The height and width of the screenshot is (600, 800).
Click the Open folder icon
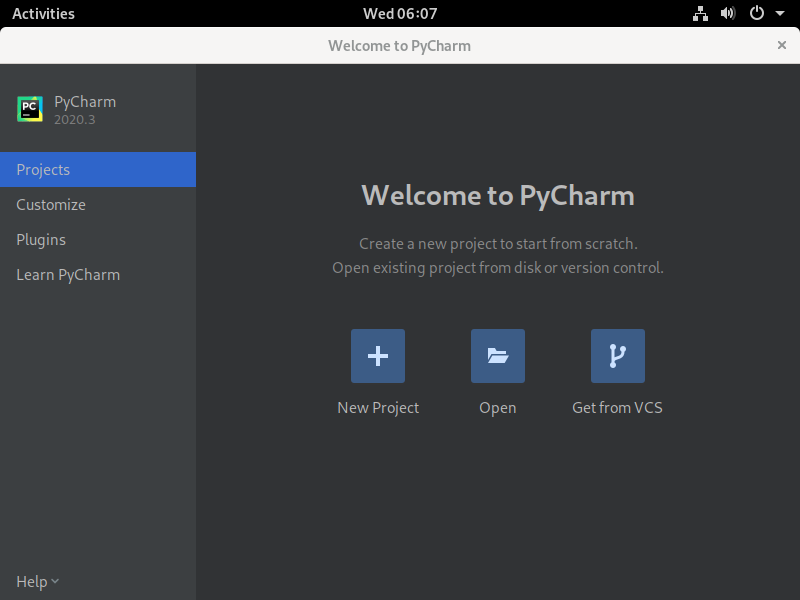click(497, 356)
